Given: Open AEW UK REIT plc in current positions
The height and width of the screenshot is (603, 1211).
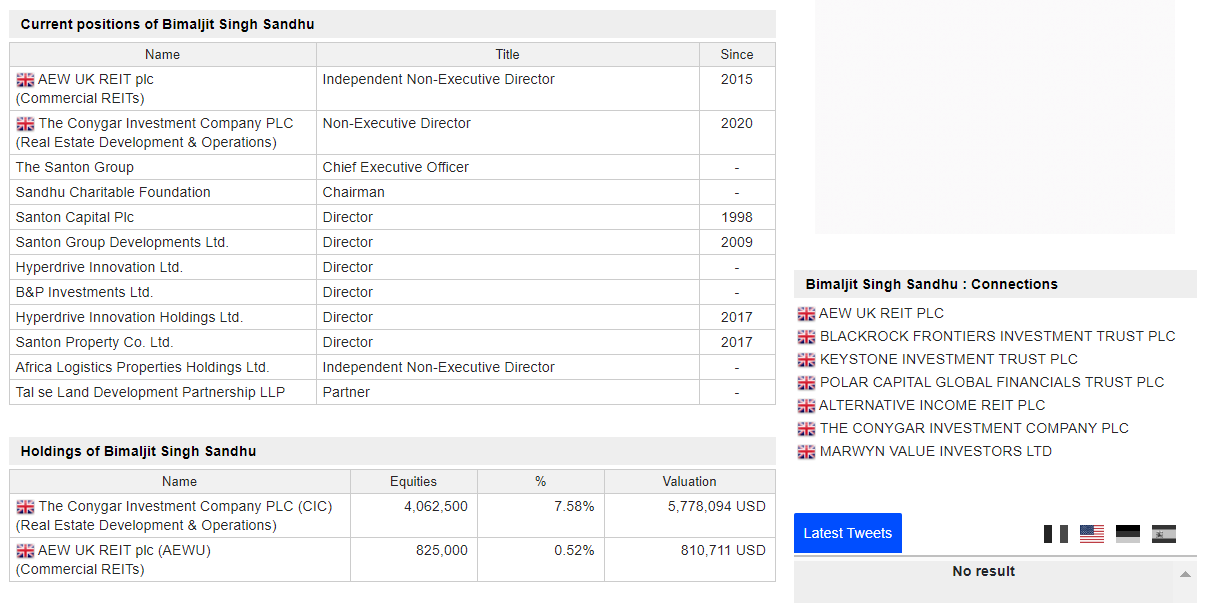Looking at the screenshot, I should pyautogui.click(x=96, y=79).
